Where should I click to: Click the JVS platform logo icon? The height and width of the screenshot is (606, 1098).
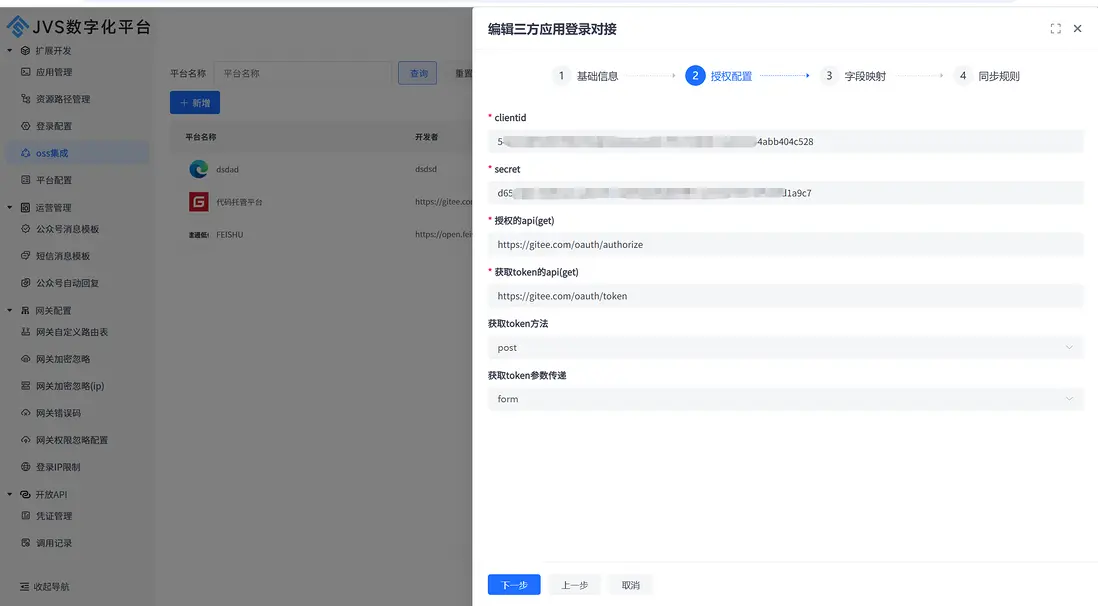coord(18,27)
